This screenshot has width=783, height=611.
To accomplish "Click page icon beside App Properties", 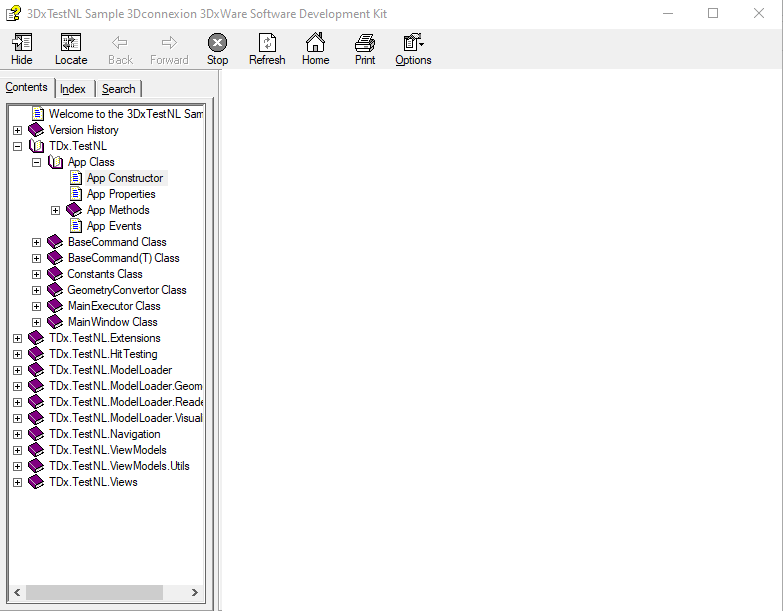I will pyautogui.click(x=76, y=194).
